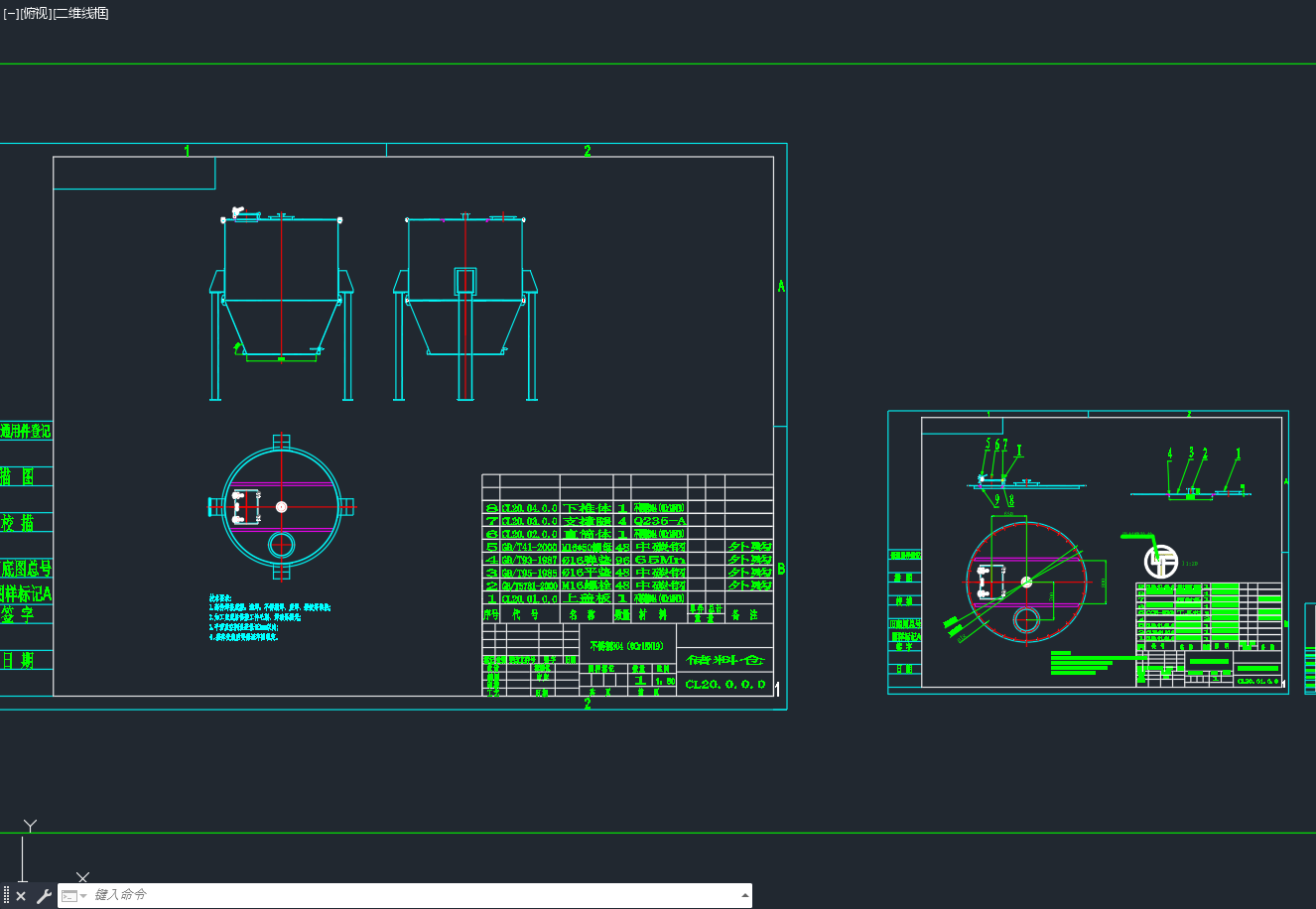Select the 底图总号 label in the main sheet margin
The width and height of the screenshot is (1316, 909).
pyautogui.click(x=26, y=569)
